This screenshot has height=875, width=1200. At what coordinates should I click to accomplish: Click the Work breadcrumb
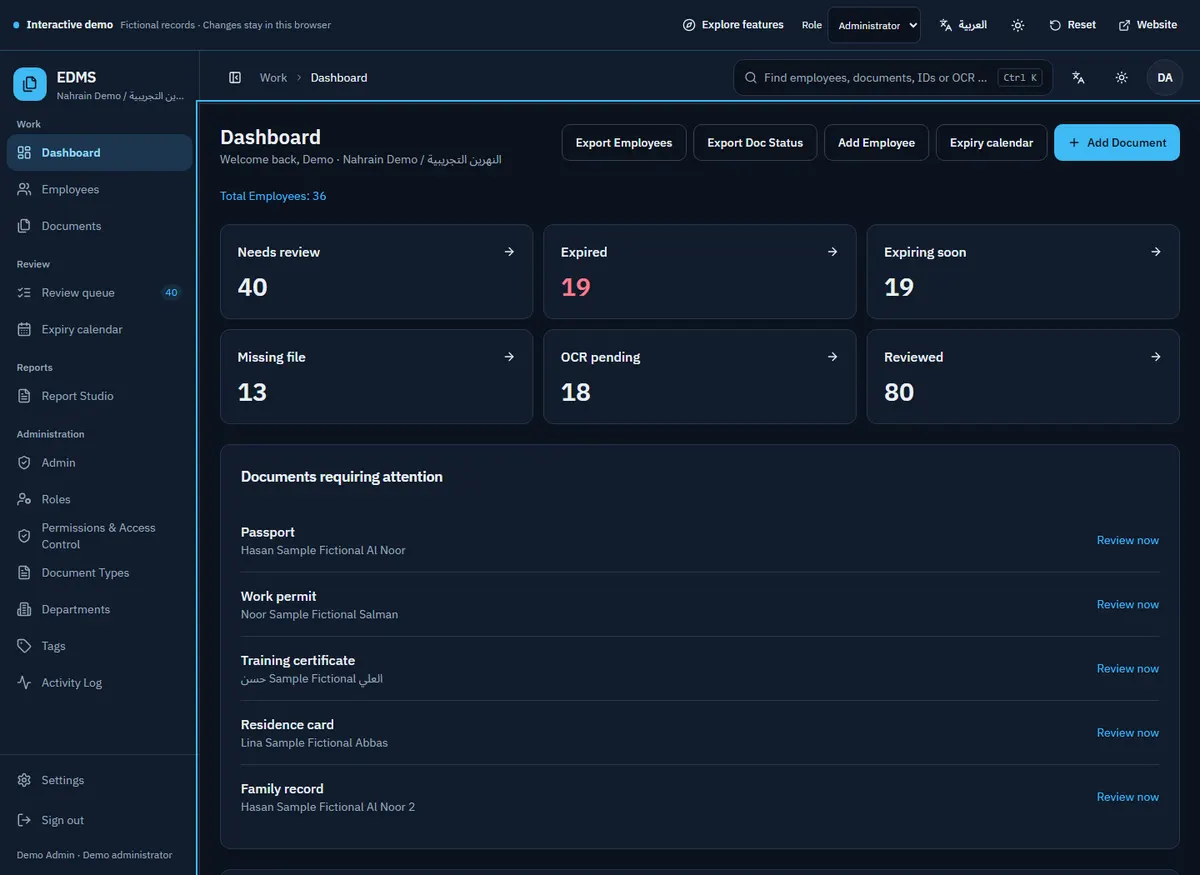273,78
